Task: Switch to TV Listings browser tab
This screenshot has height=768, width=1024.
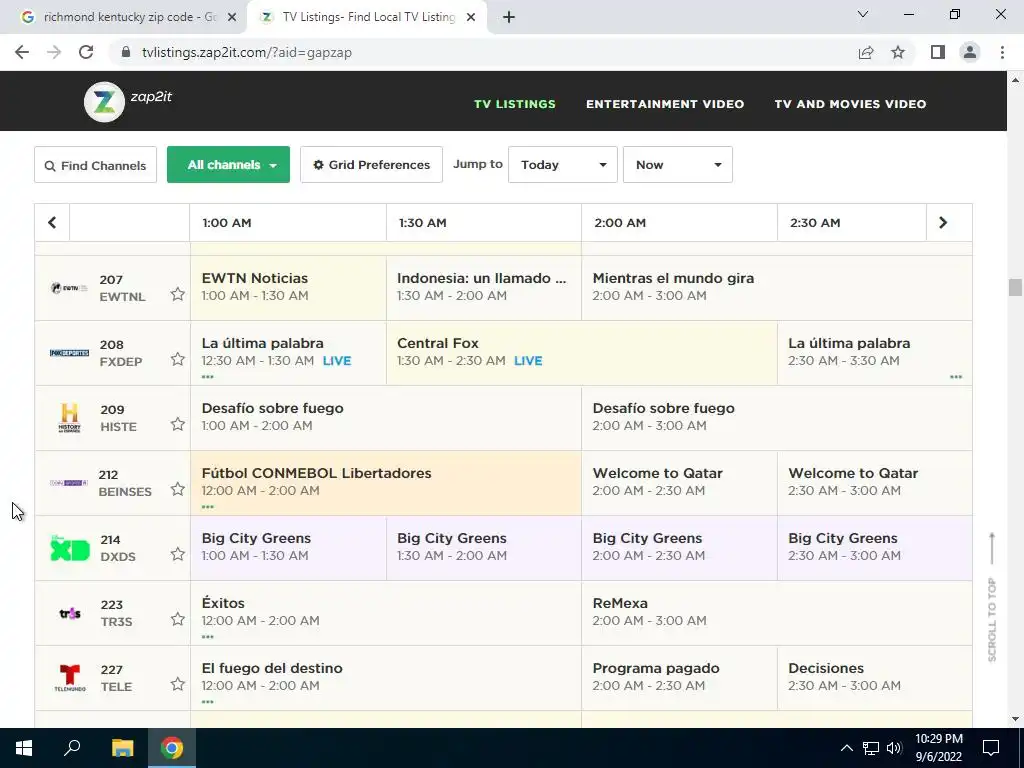Action: (366, 18)
